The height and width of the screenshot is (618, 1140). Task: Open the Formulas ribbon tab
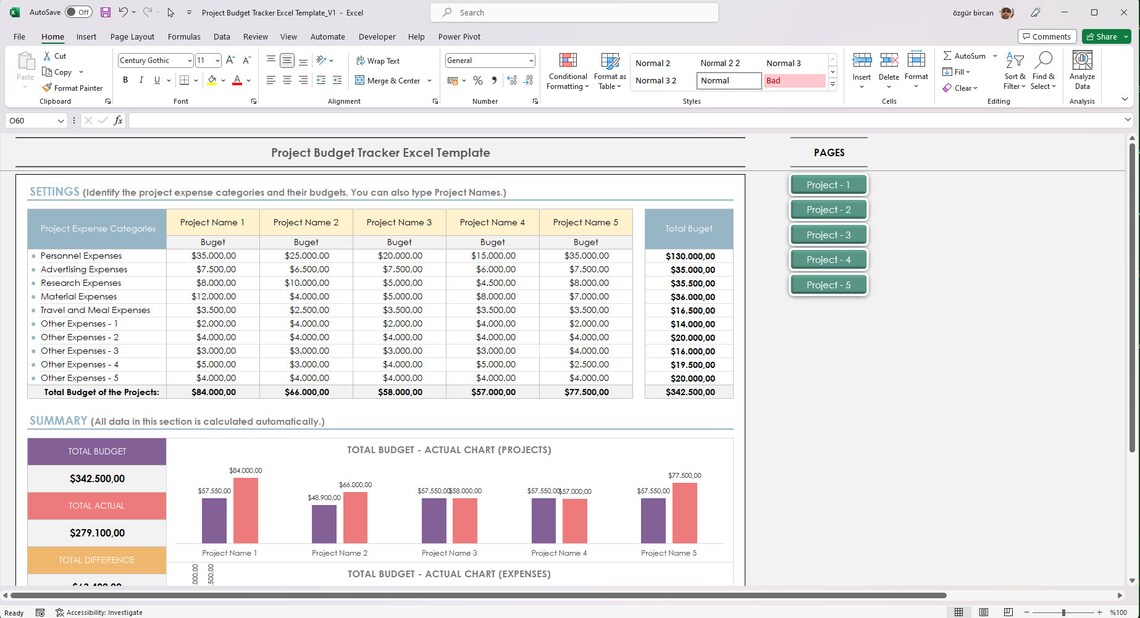tap(184, 36)
